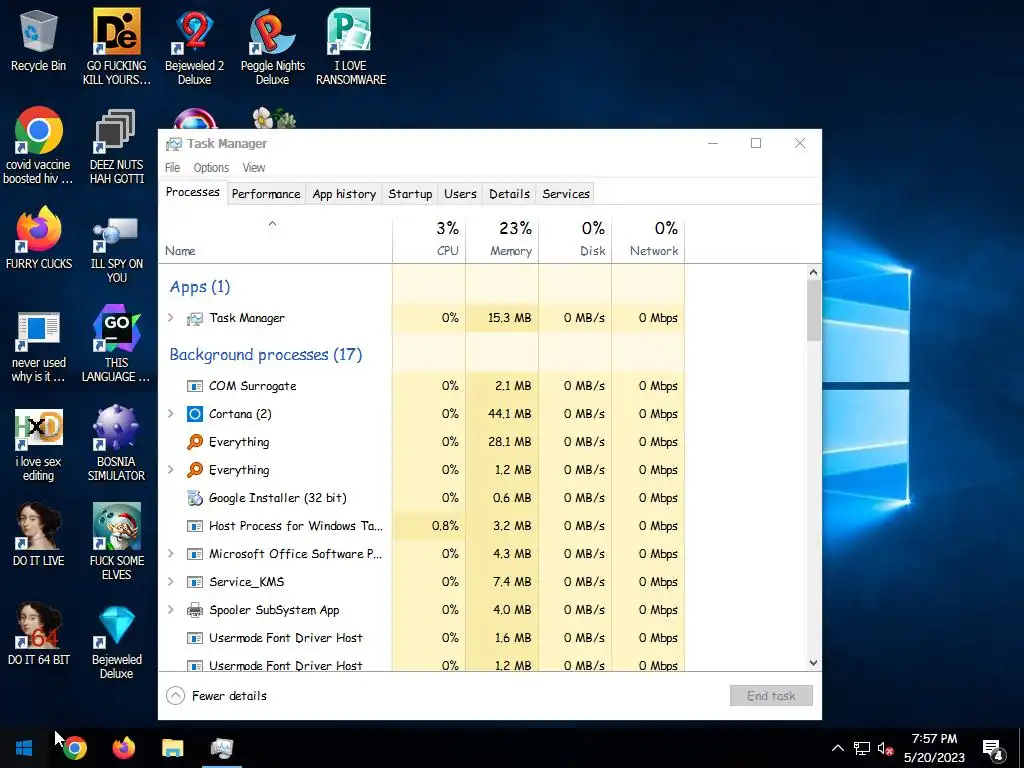Select Usermode Font Driver Host using 1.6 MB
The width and height of the screenshot is (1024, 768).
click(x=422, y=637)
